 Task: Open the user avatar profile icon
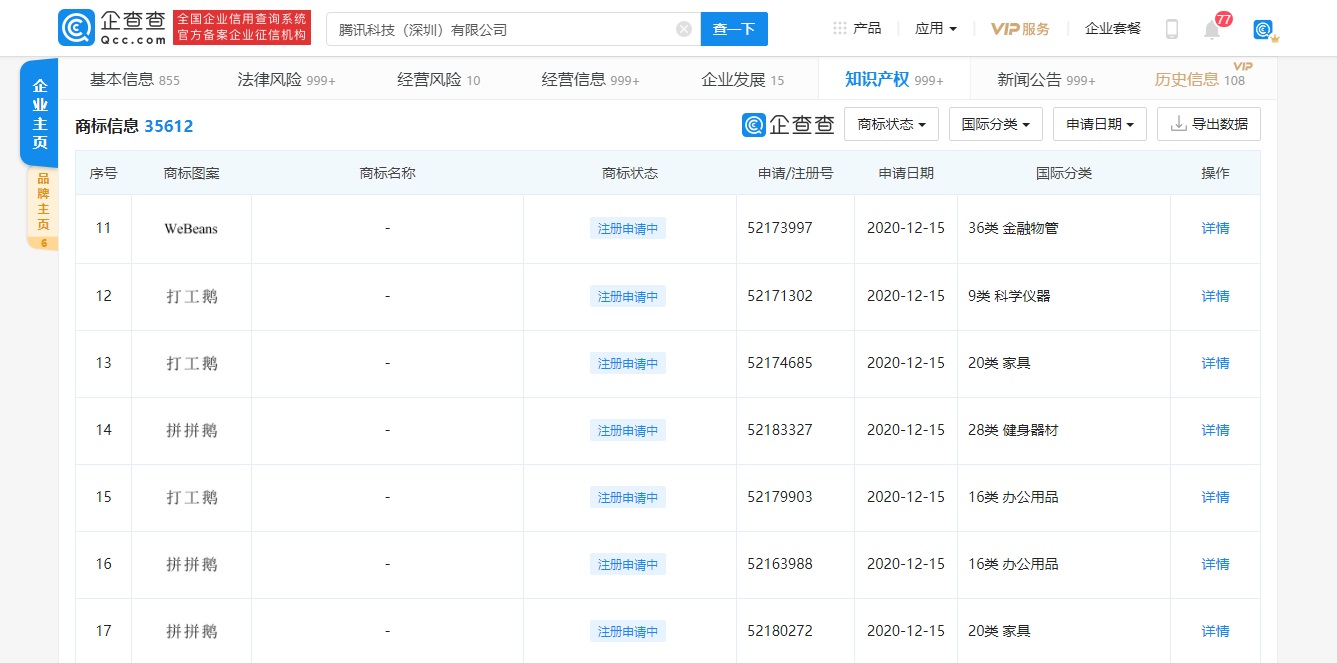tap(1264, 30)
